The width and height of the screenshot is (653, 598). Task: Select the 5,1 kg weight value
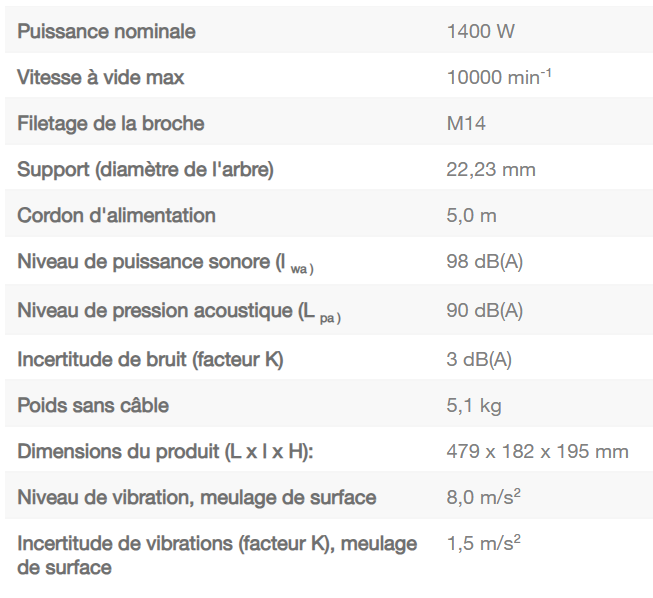point(473,405)
